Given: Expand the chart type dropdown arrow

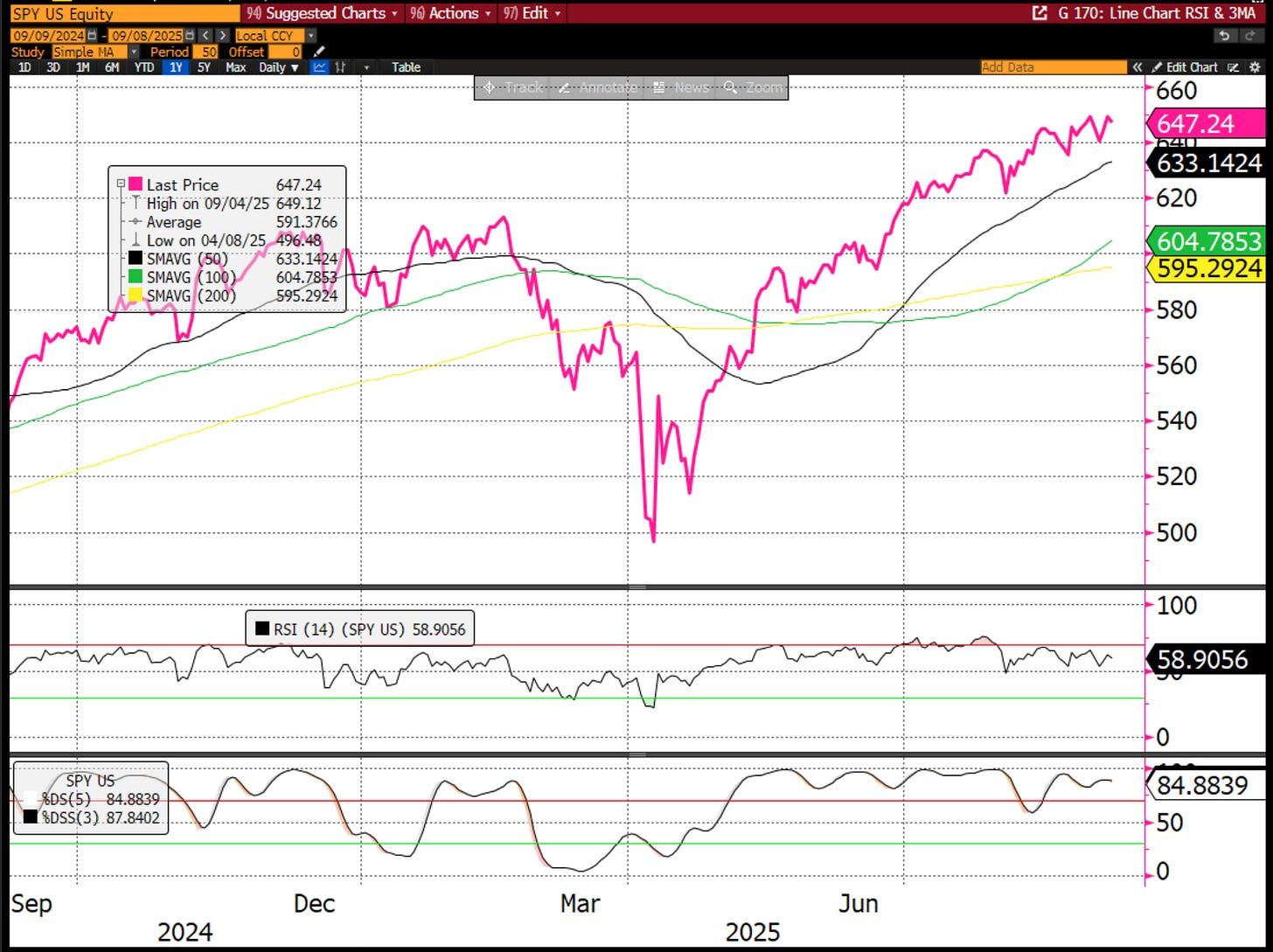Looking at the screenshot, I should pos(366,67).
